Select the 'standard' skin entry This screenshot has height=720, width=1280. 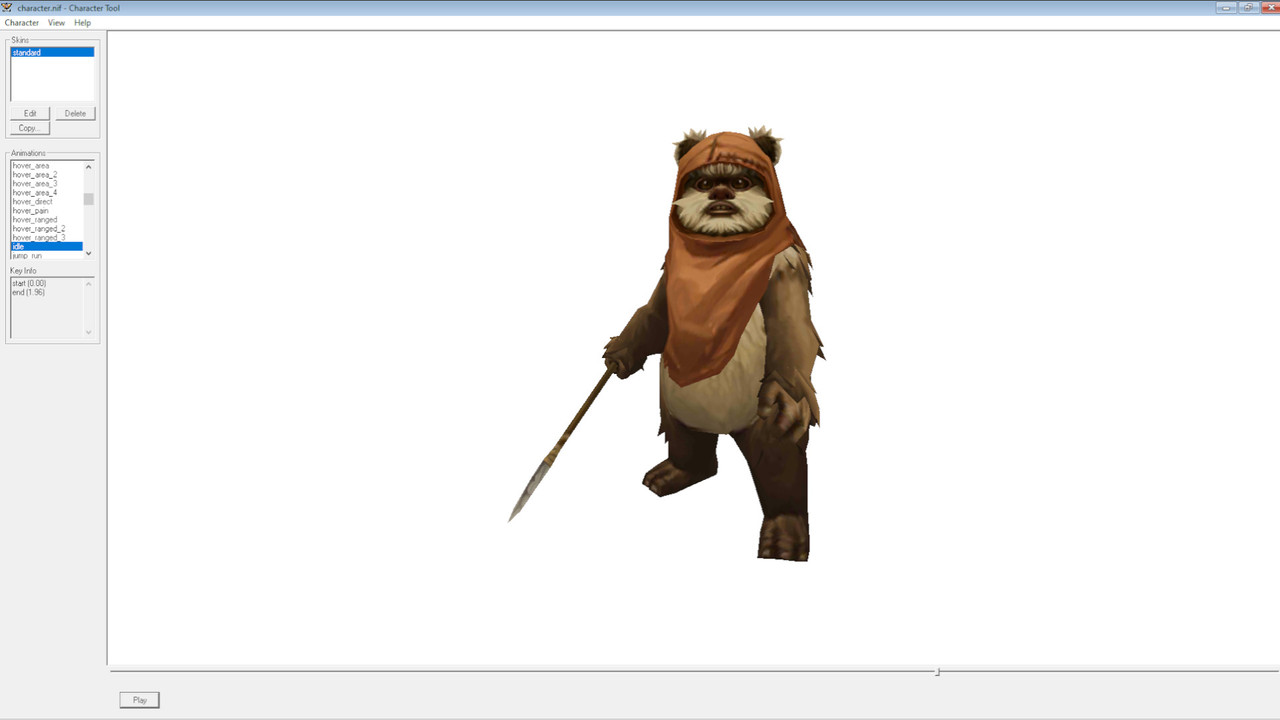point(52,52)
